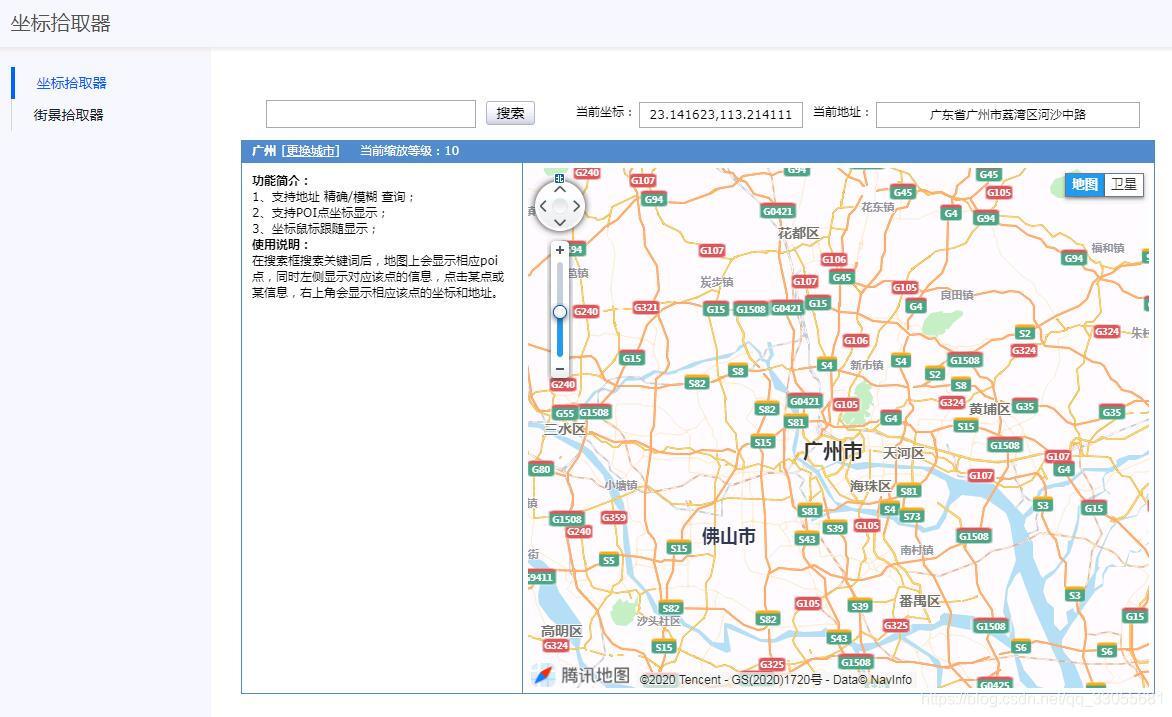Click the S73 highway badge on the map
This screenshot has width=1172, height=717.
coord(912,517)
